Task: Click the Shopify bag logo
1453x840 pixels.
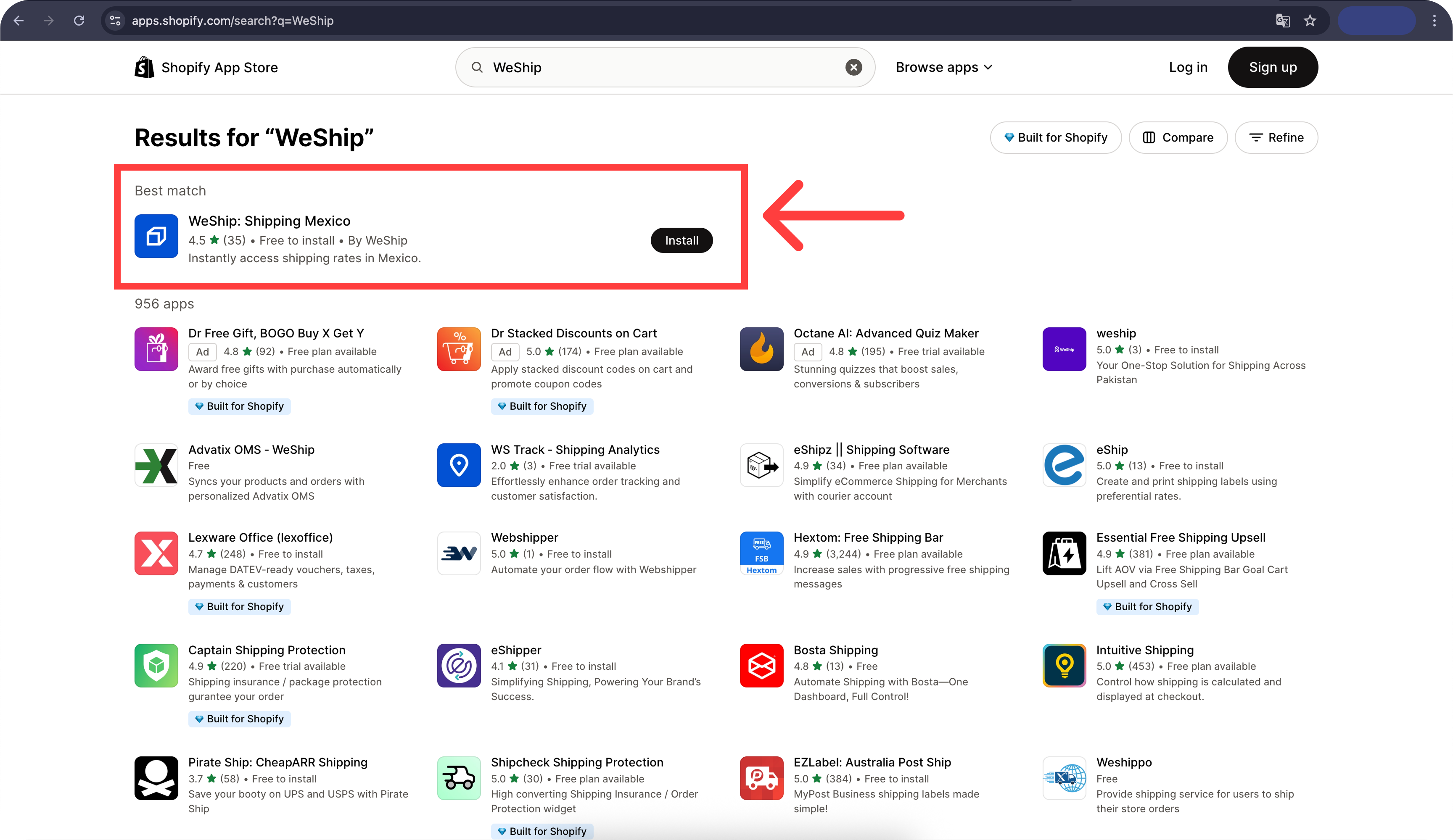Action: (x=144, y=67)
